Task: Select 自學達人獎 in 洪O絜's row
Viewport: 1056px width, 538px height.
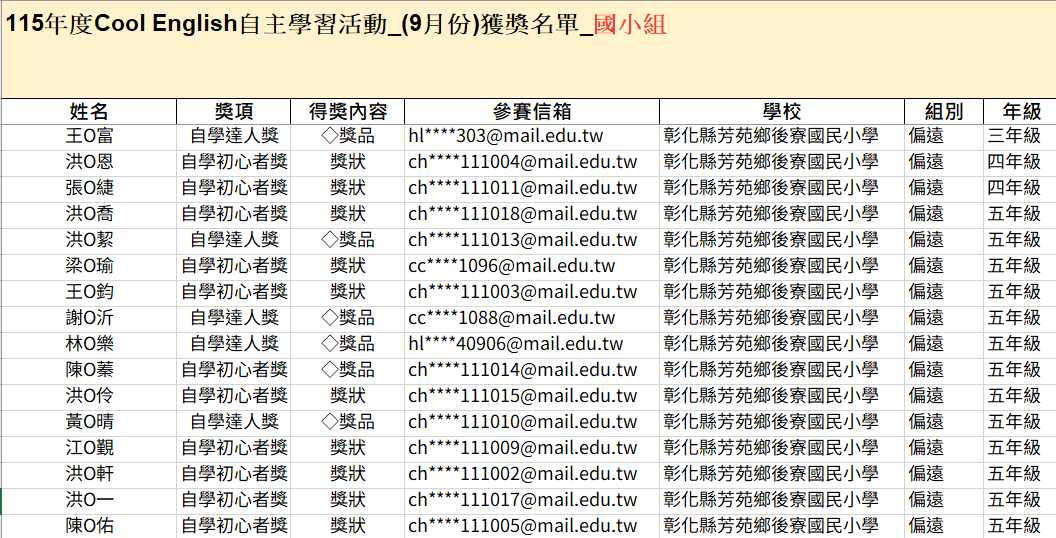Action: pos(234,240)
